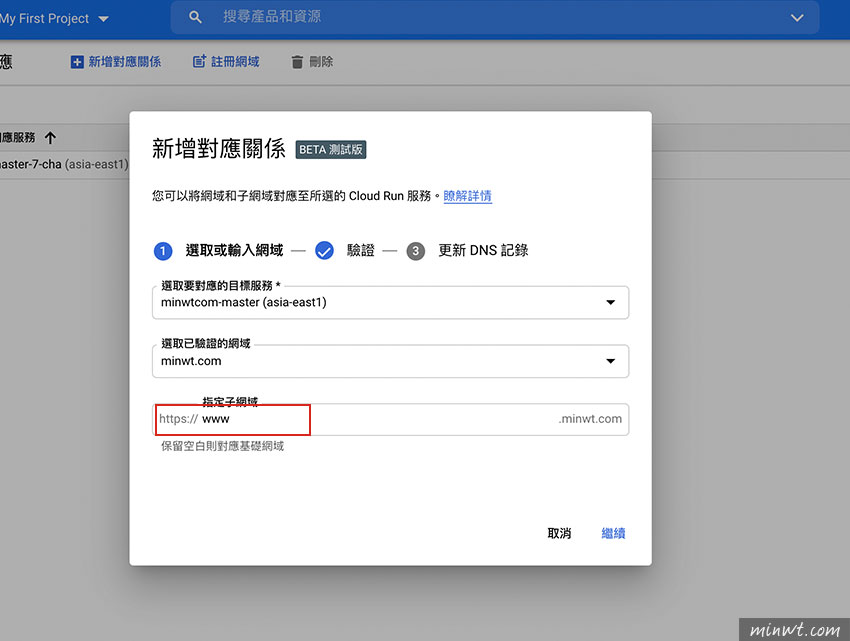Select the aster-7-cha (asia-east1) row text
Viewport: 850px width, 641px height.
click(x=64, y=164)
